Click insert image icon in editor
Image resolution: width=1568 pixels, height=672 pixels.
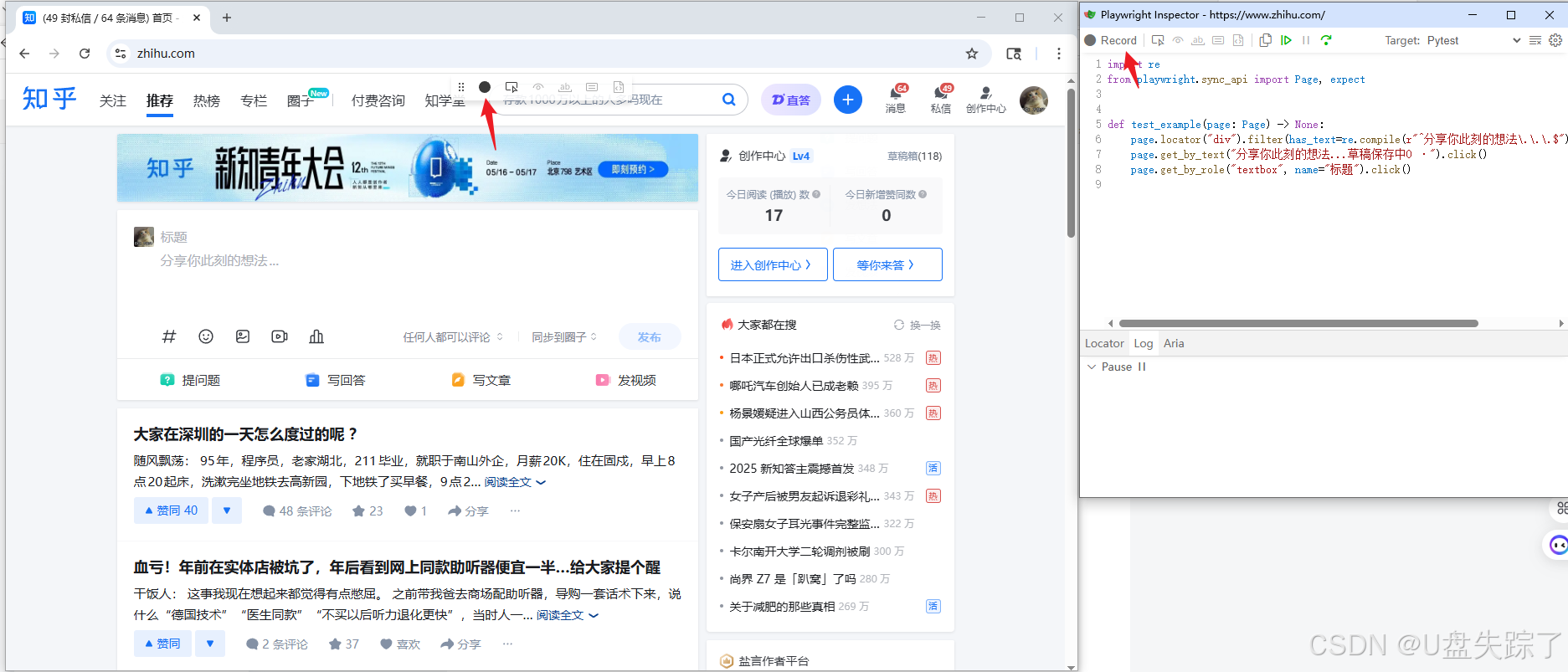[243, 336]
